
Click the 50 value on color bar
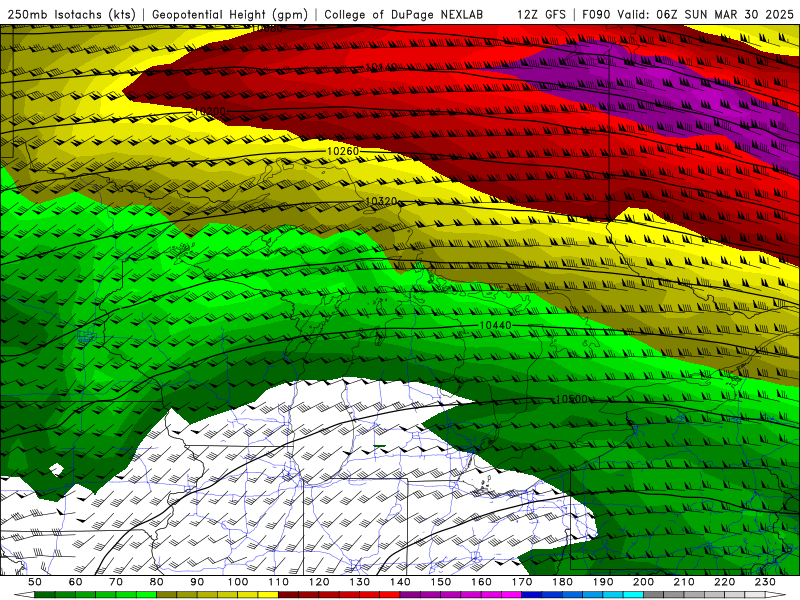tap(35, 582)
